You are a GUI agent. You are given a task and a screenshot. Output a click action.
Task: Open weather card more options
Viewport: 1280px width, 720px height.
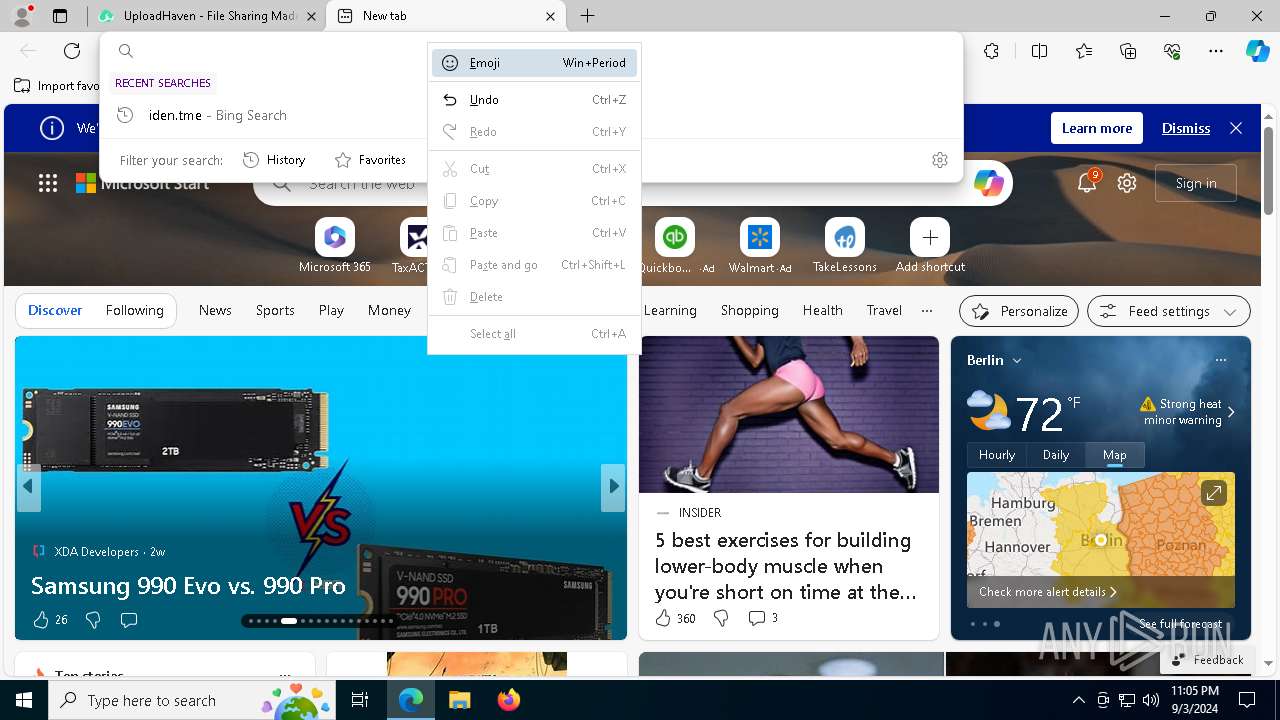click(x=1221, y=360)
